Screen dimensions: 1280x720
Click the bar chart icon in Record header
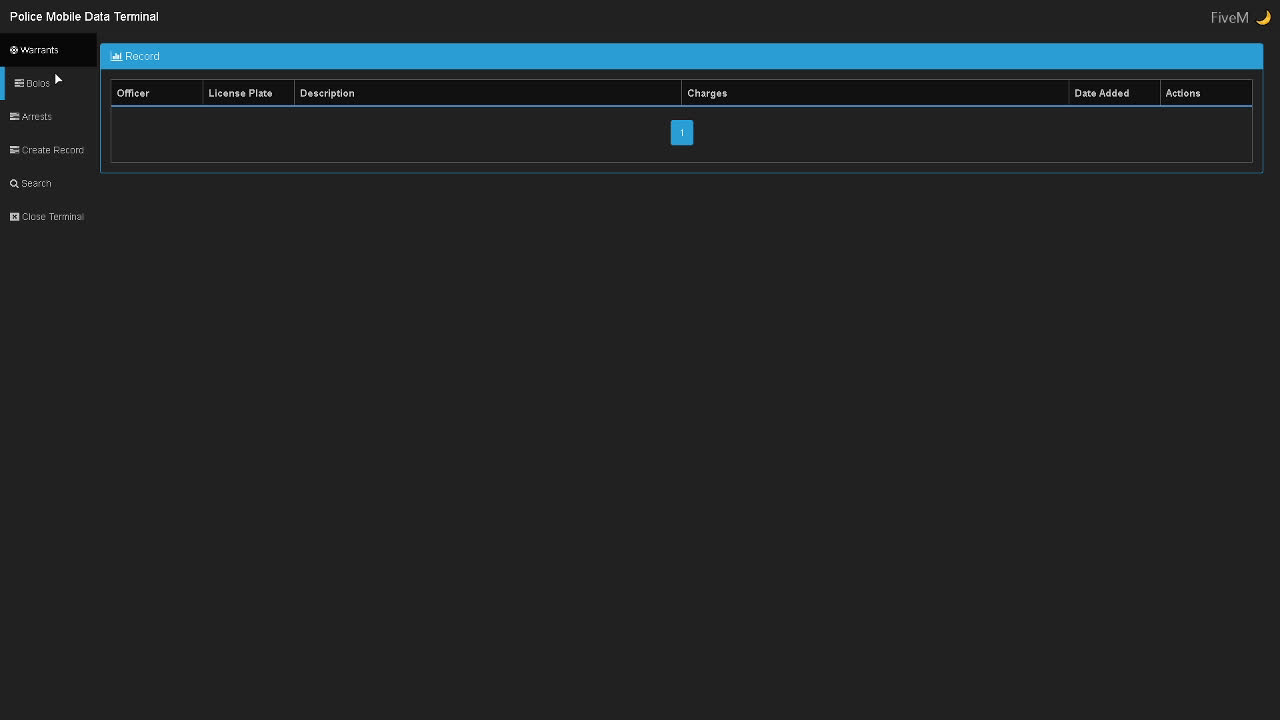click(117, 56)
